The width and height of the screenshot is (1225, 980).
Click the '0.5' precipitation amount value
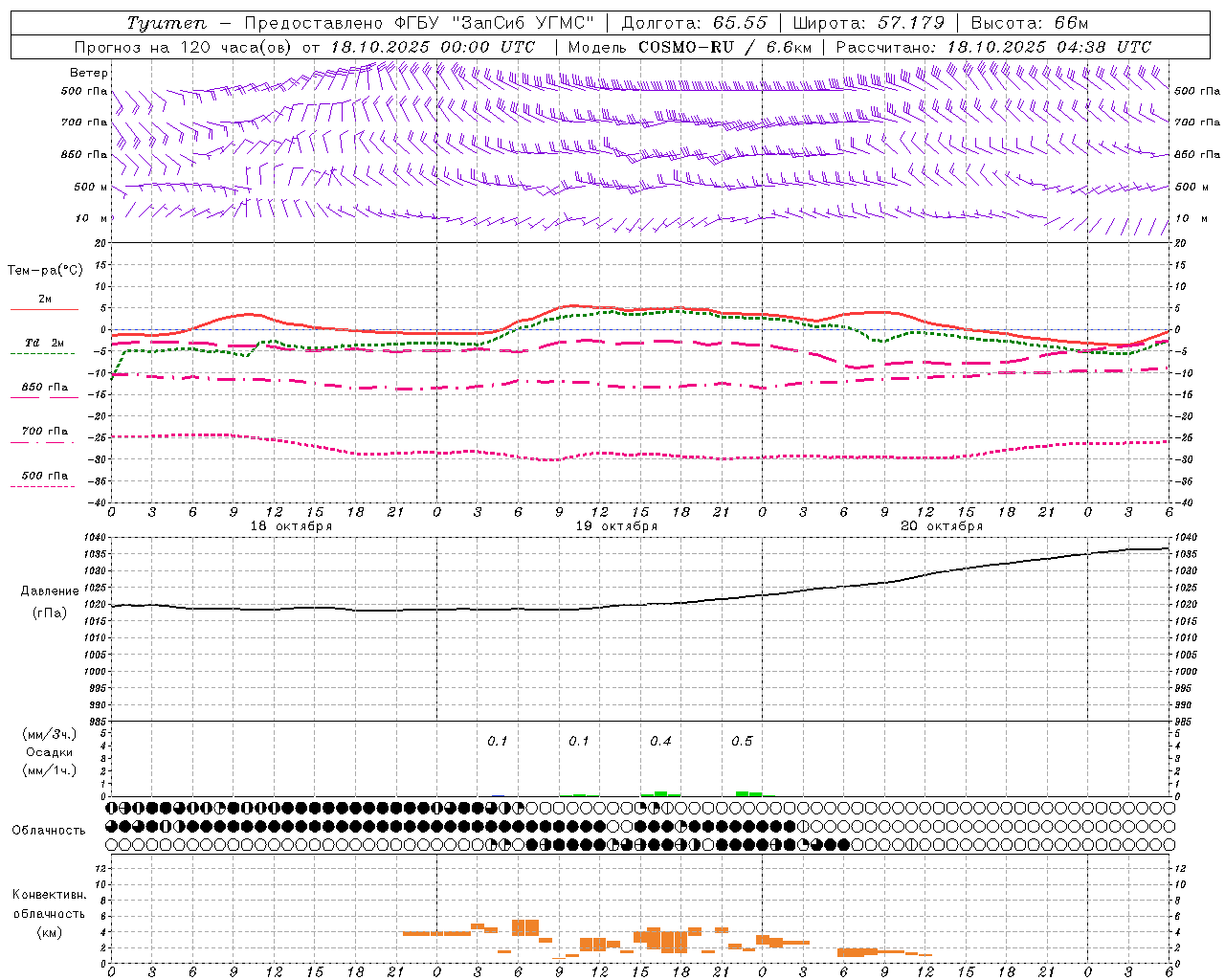pos(742,742)
